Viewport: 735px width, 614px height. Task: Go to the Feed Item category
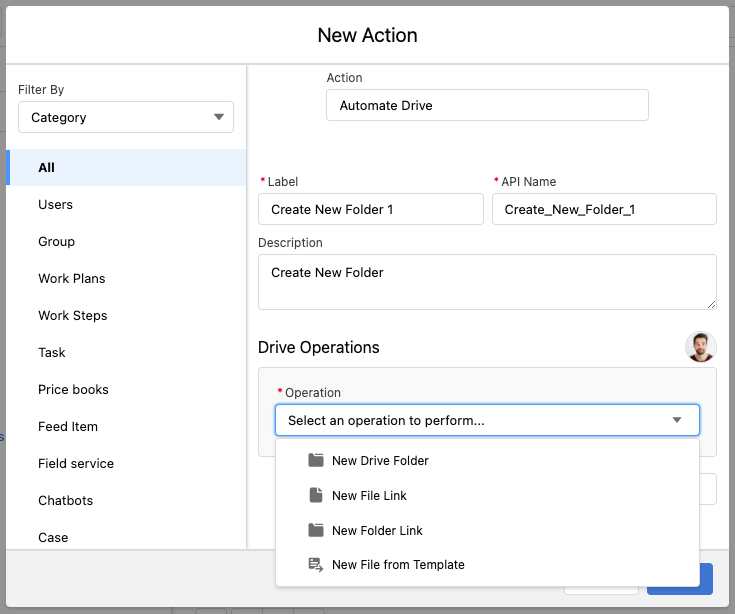(68, 426)
